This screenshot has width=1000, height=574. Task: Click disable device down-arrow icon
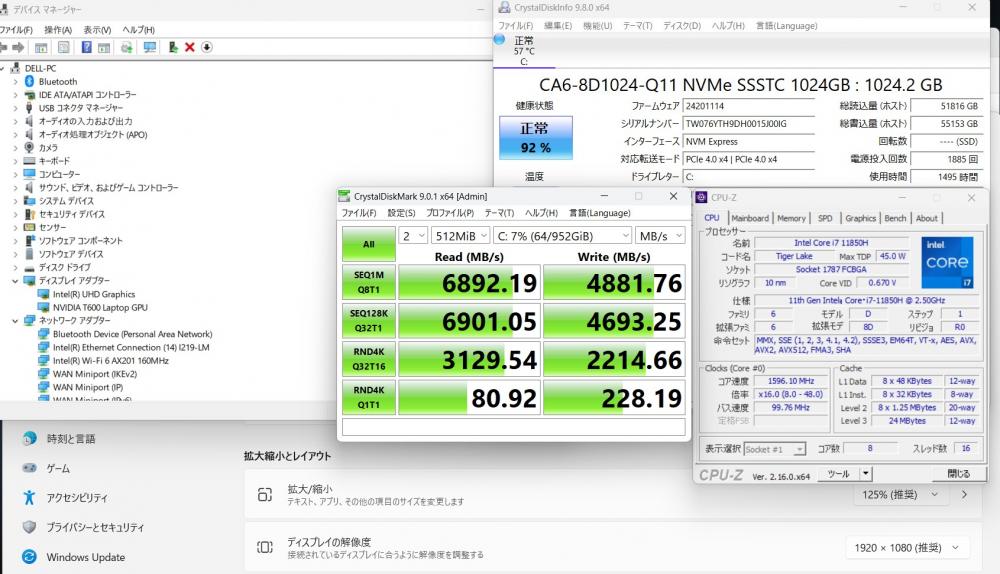click(x=207, y=47)
